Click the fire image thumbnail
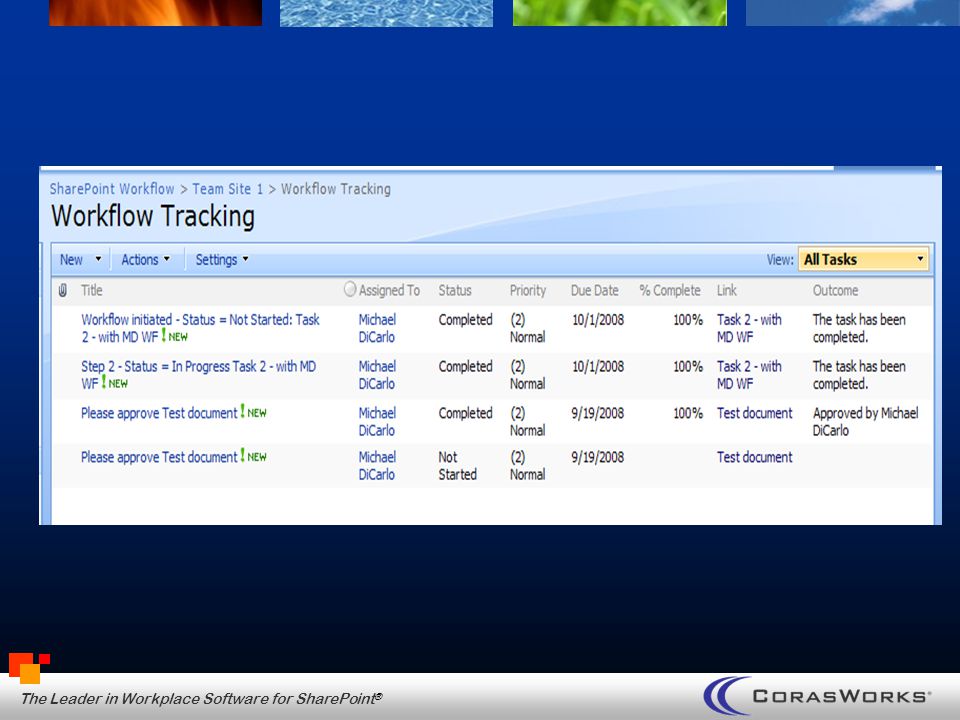The image size is (960, 720). coord(156,13)
